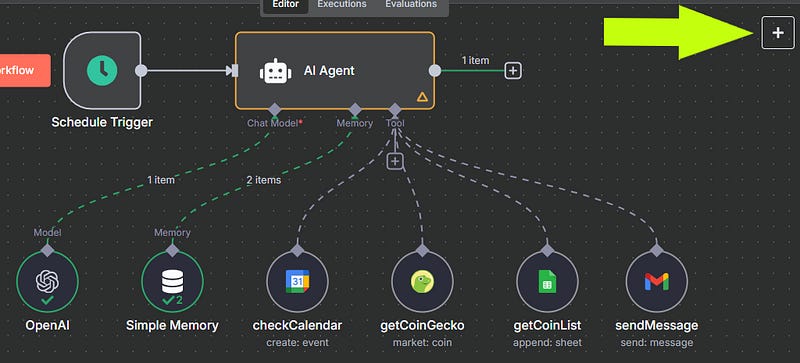Viewport: 800px width, 363px height.
Task: Click 'market: coin' subtitle
Action: click(422, 343)
